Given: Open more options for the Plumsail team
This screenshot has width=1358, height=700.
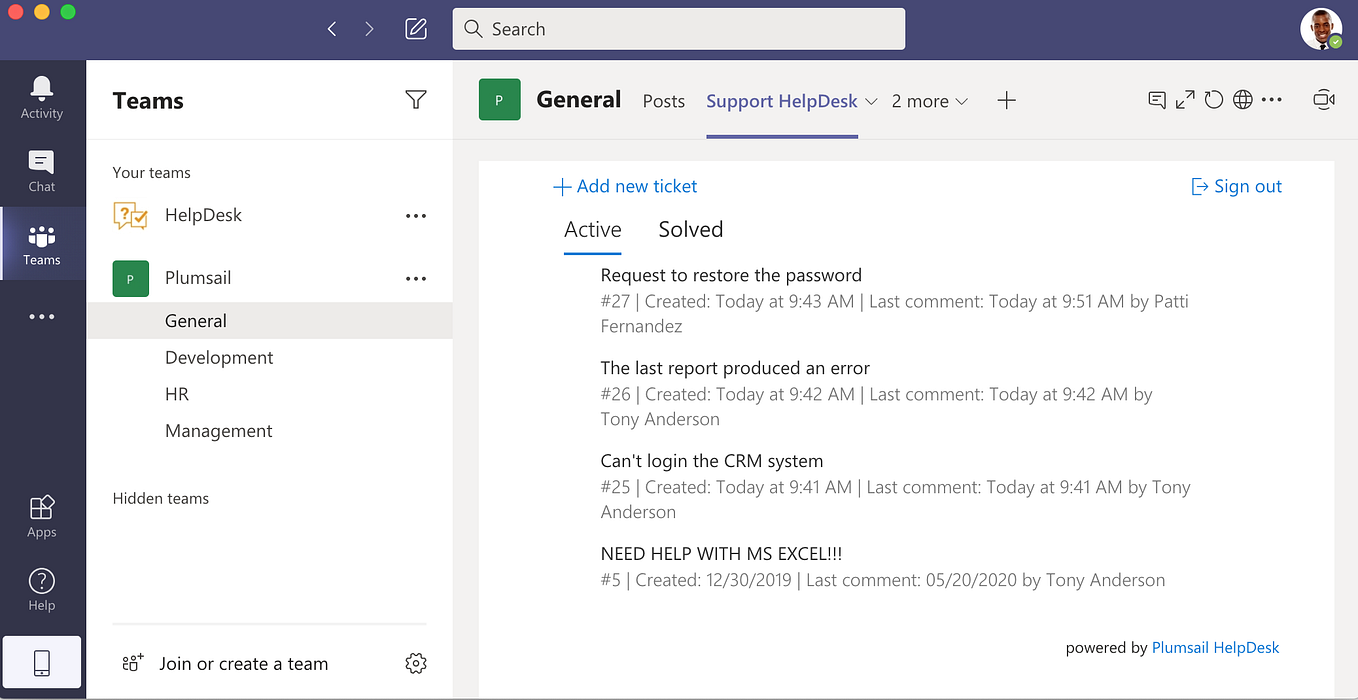Looking at the screenshot, I should [x=415, y=278].
